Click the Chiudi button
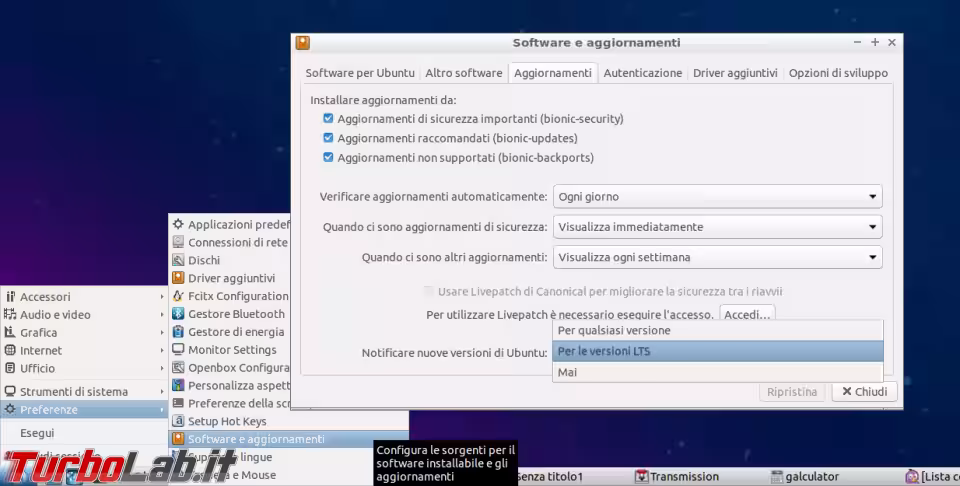The height and width of the screenshot is (486, 960). coord(864,392)
